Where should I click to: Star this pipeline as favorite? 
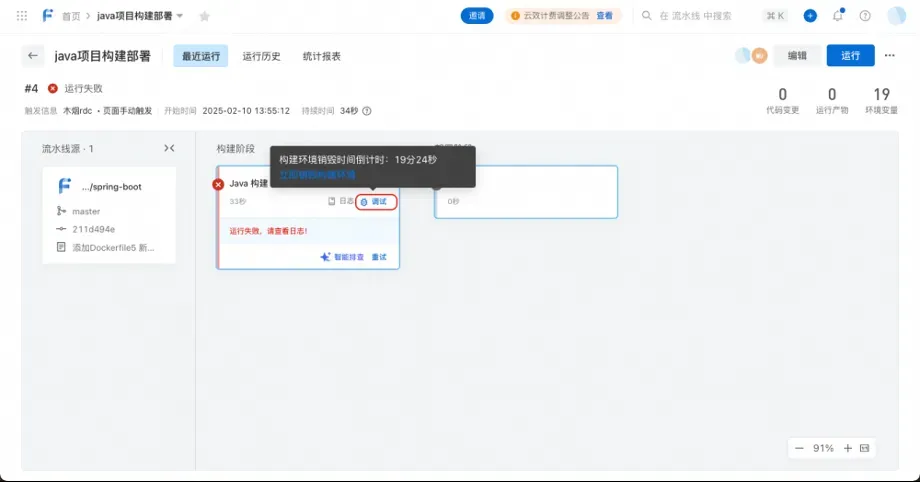204,16
